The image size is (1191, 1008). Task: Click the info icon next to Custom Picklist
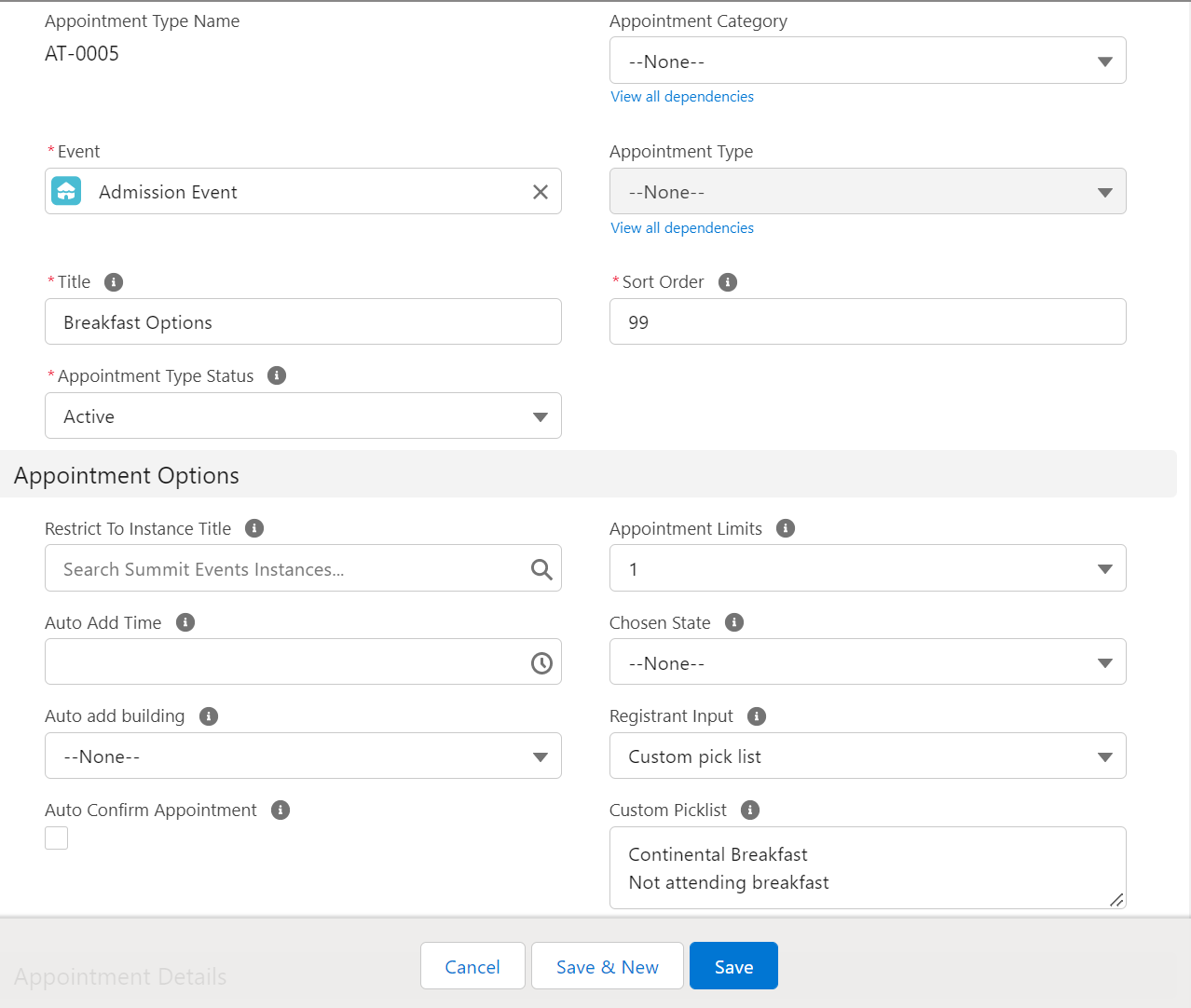click(x=749, y=810)
